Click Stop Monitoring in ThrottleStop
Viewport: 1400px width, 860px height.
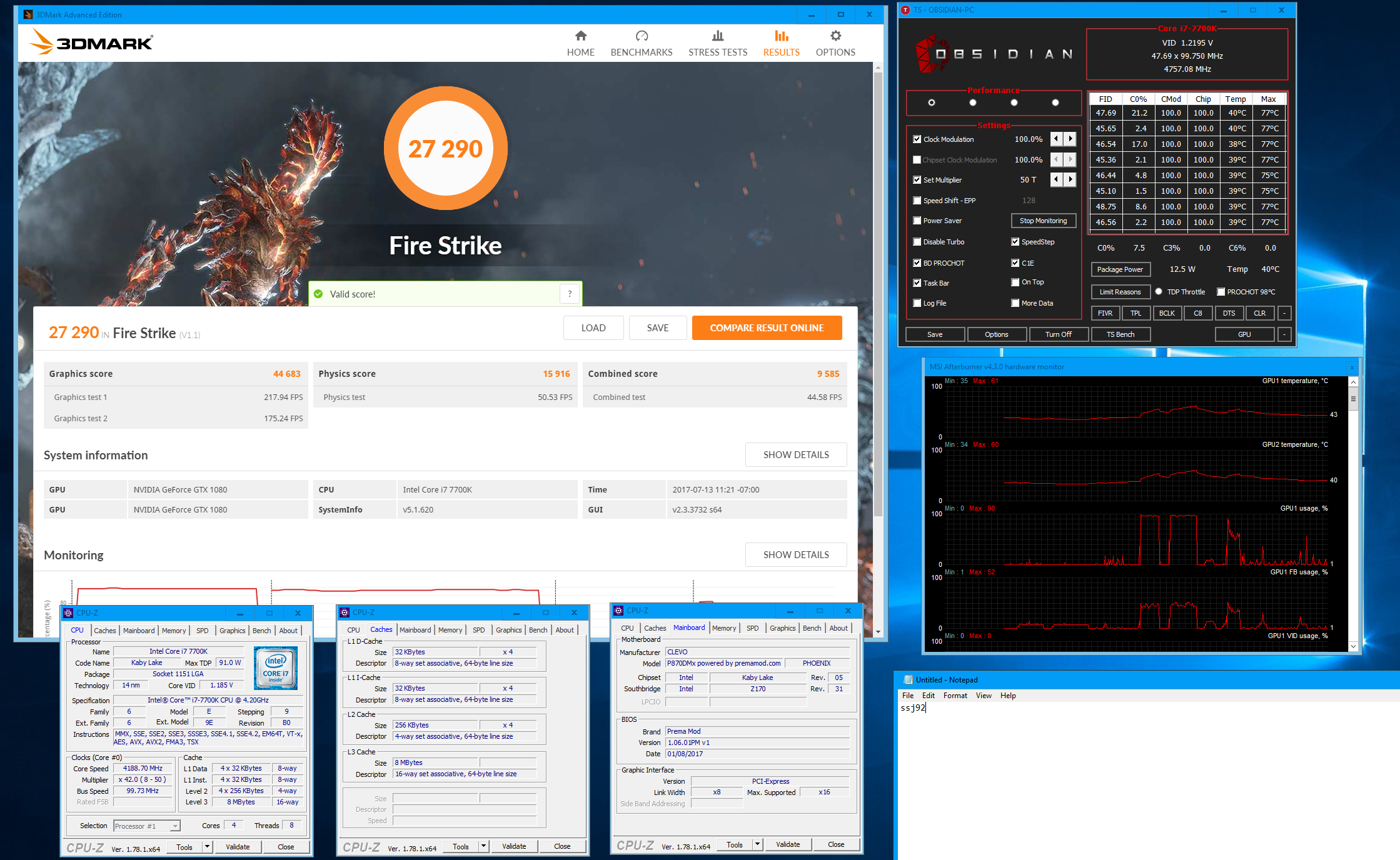click(x=1043, y=221)
